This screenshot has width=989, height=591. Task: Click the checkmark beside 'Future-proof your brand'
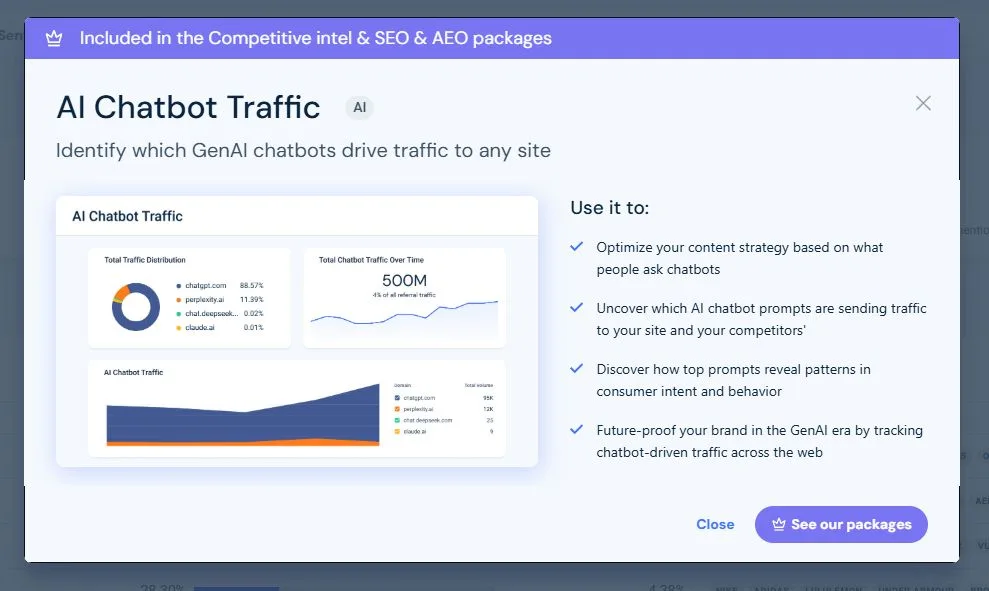coord(576,430)
